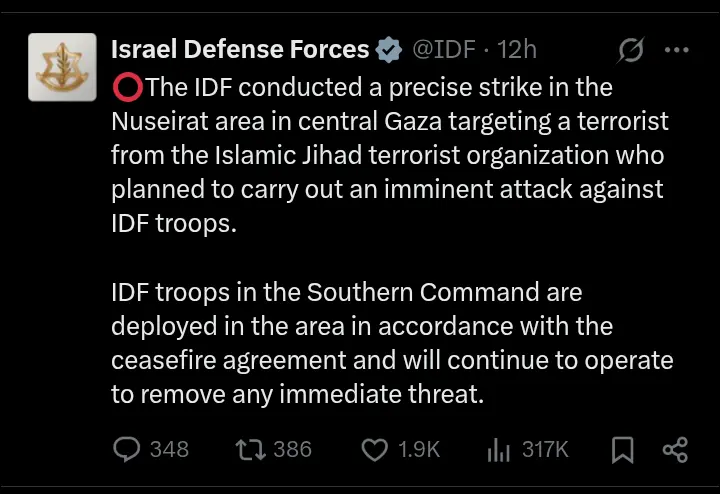This screenshot has width=720, height=494.
Task: Click the Israel Defense Forces display name
Action: [x=240, y=48]
